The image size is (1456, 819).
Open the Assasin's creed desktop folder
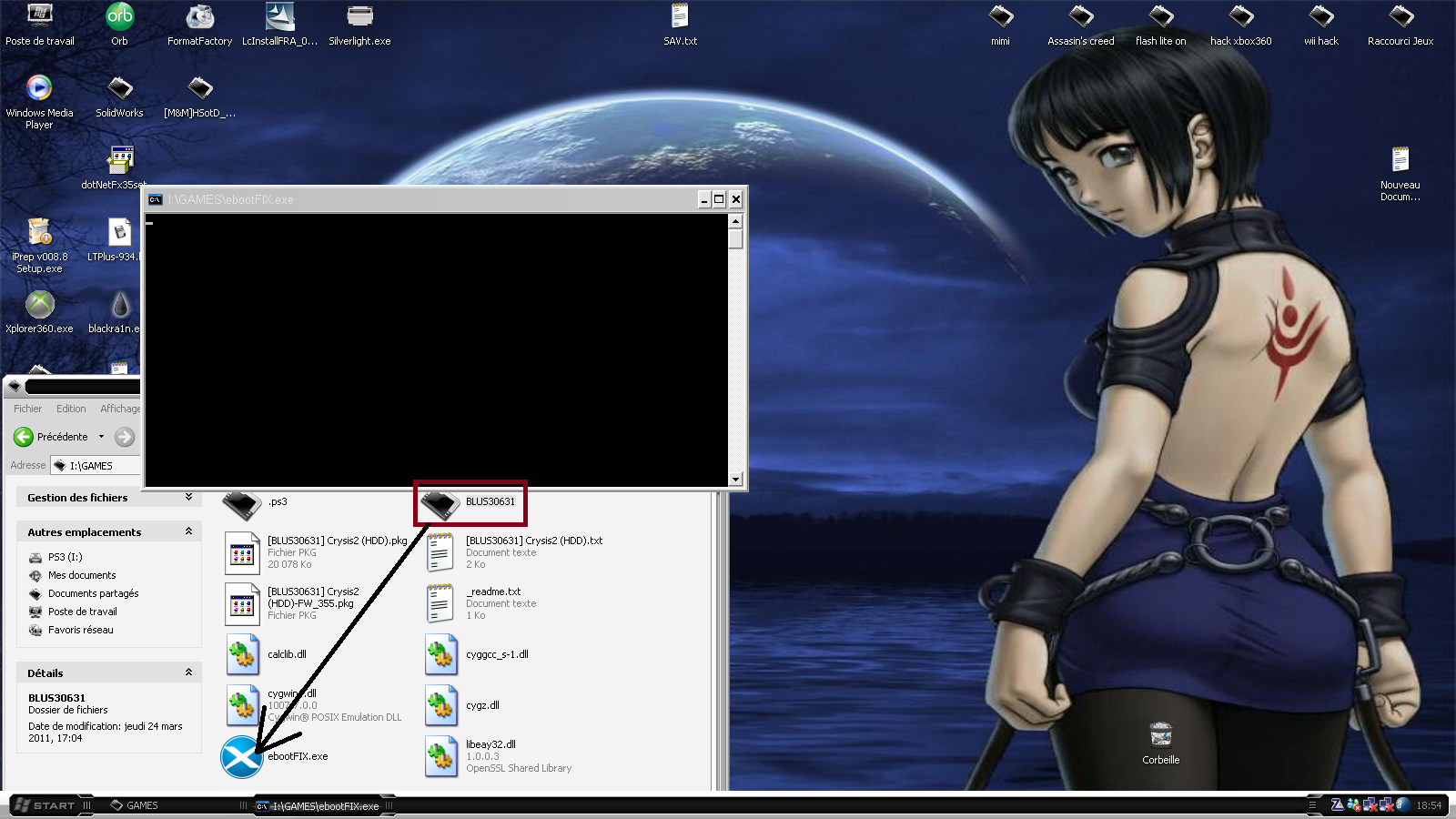pyautogui.click(x=1080, y=25)
